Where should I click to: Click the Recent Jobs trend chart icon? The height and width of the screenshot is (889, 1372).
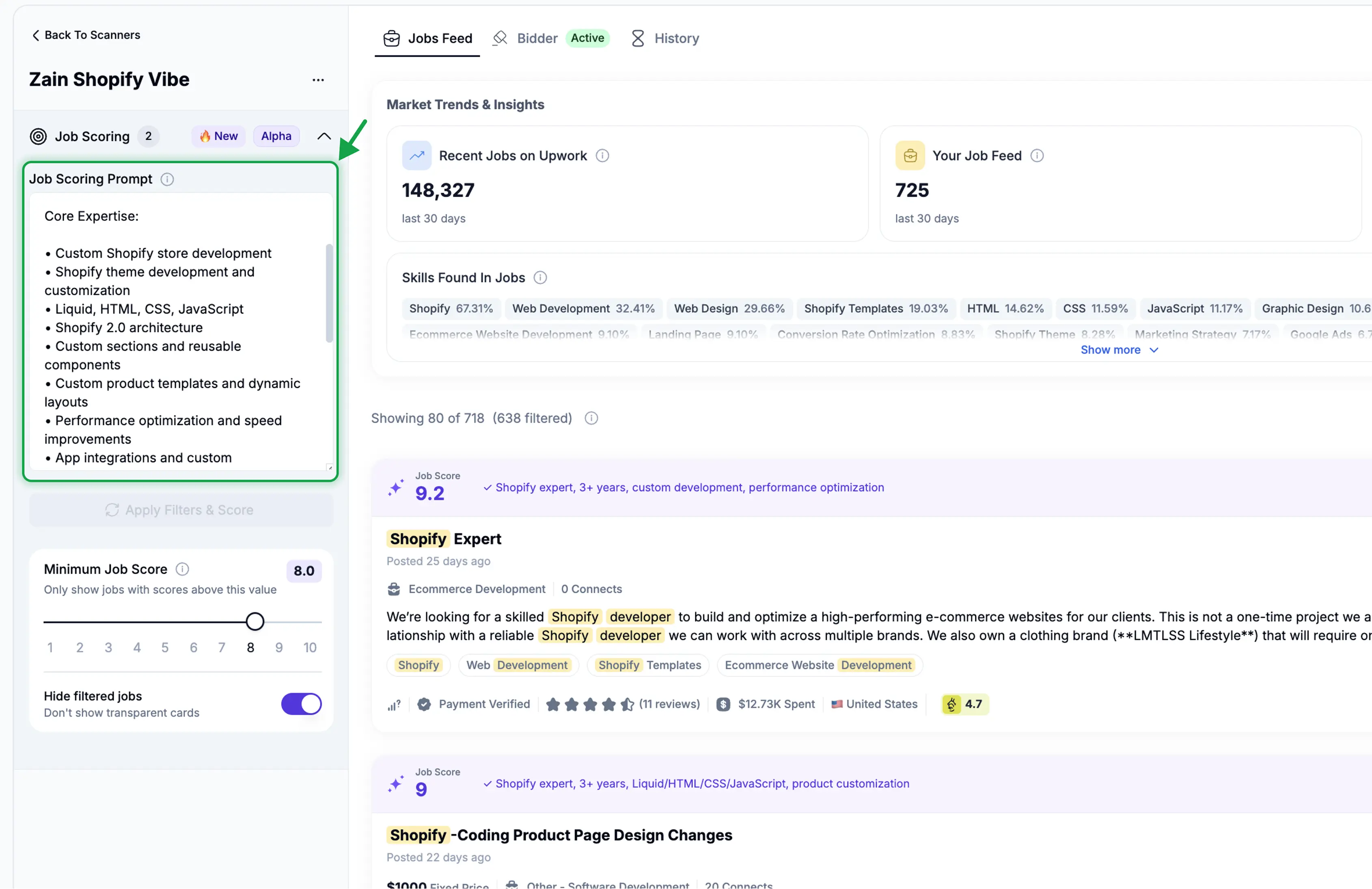[417, 155]
